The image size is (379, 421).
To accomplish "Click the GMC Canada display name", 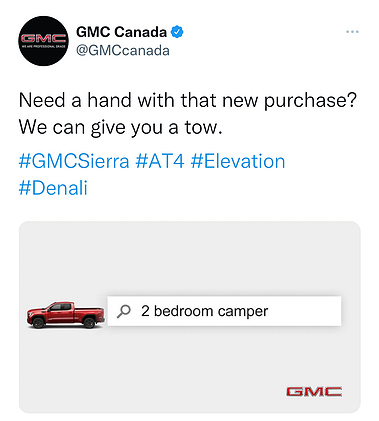I will pyautogui.click(x=121, y=32).
